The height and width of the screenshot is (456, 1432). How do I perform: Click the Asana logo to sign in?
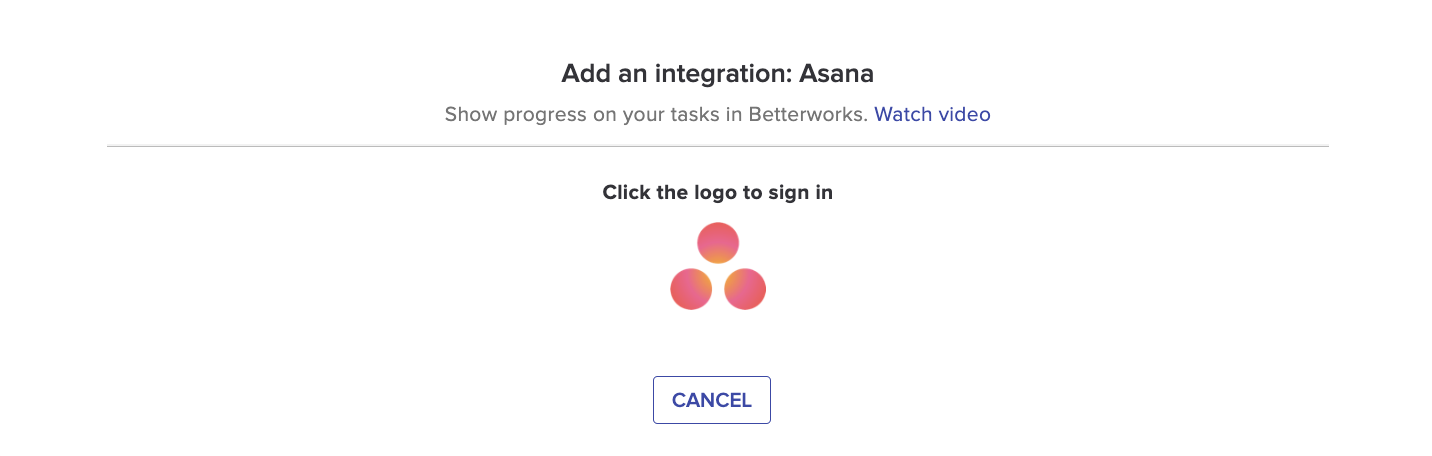(x=718, y=266)
